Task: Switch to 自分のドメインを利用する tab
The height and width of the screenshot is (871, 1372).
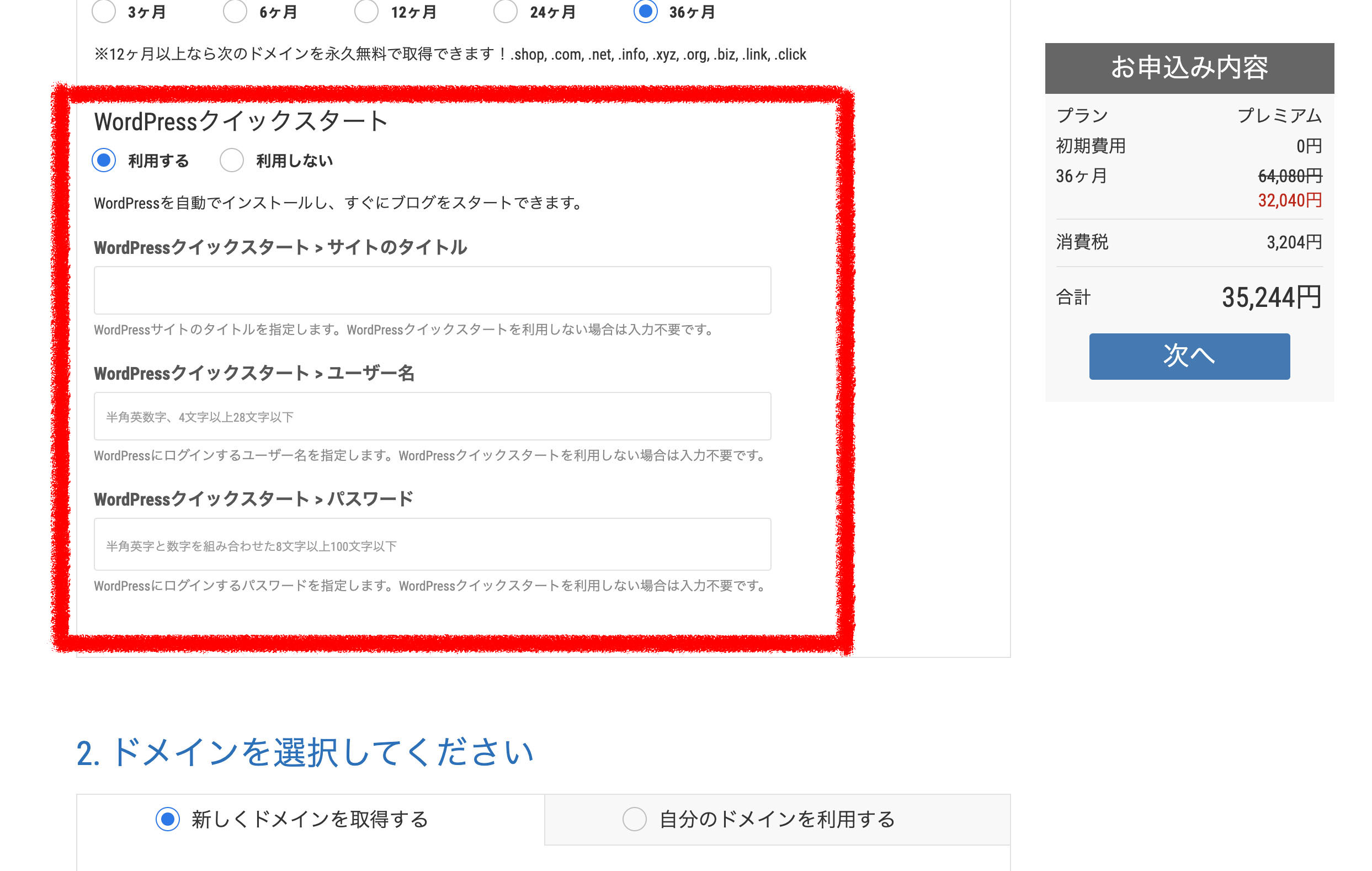Action: [777, 819]
